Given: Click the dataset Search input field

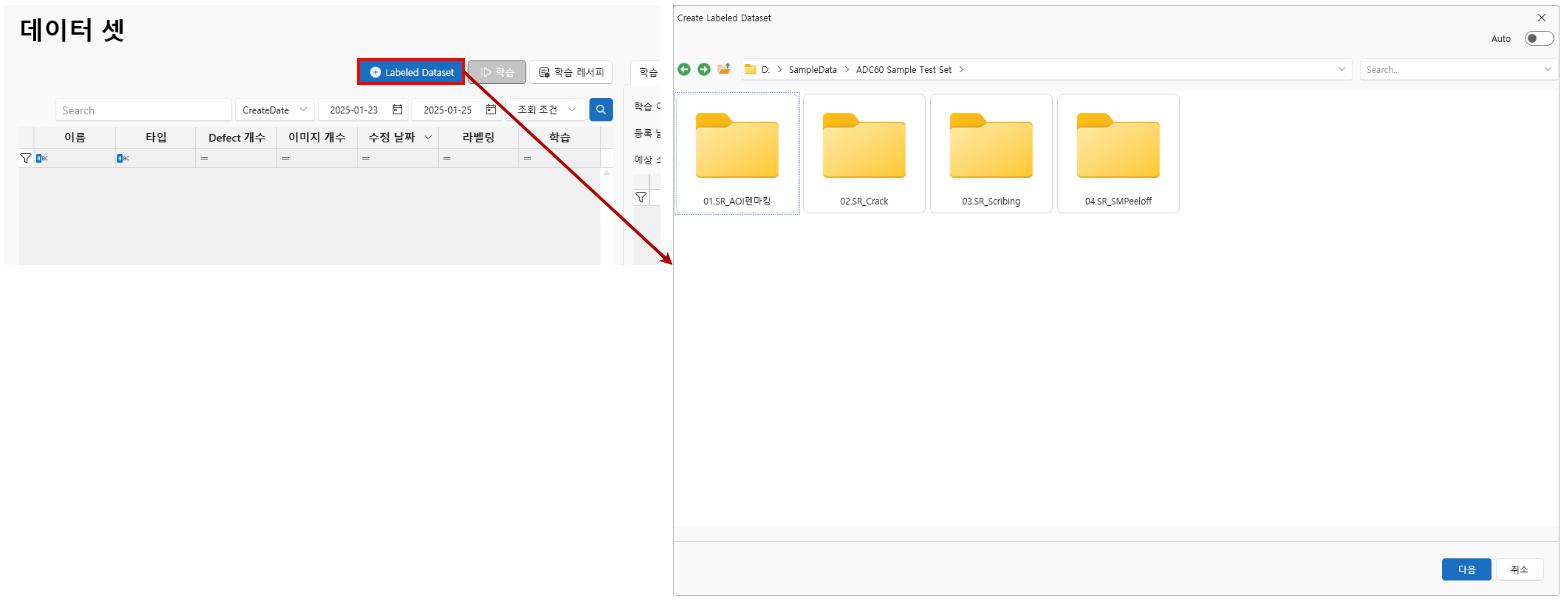Looking at the screenshot, I should (143, 110).
